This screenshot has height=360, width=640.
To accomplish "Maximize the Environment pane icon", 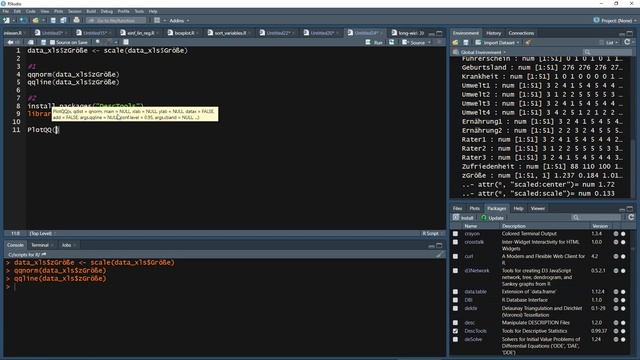I will [630, 33].
